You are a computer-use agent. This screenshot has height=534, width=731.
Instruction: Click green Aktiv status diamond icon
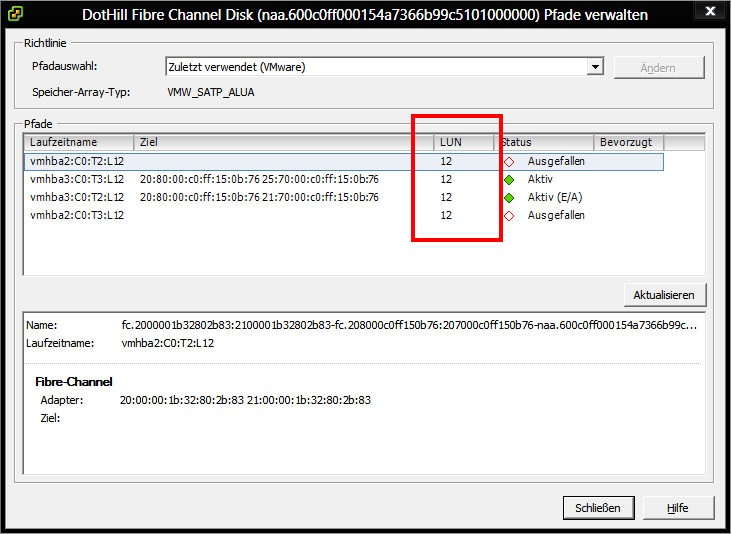pos(508,180)
